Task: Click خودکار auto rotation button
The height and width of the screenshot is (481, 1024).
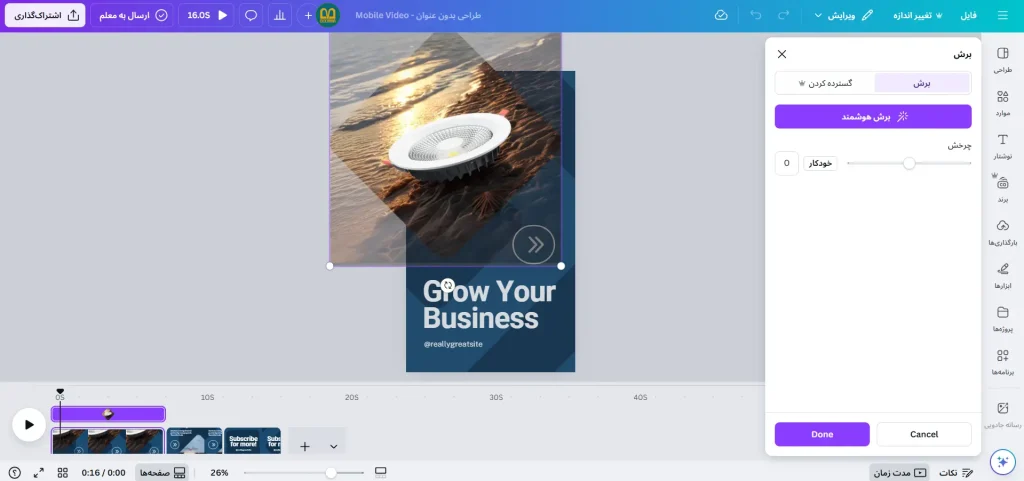Action: [820, 163]
